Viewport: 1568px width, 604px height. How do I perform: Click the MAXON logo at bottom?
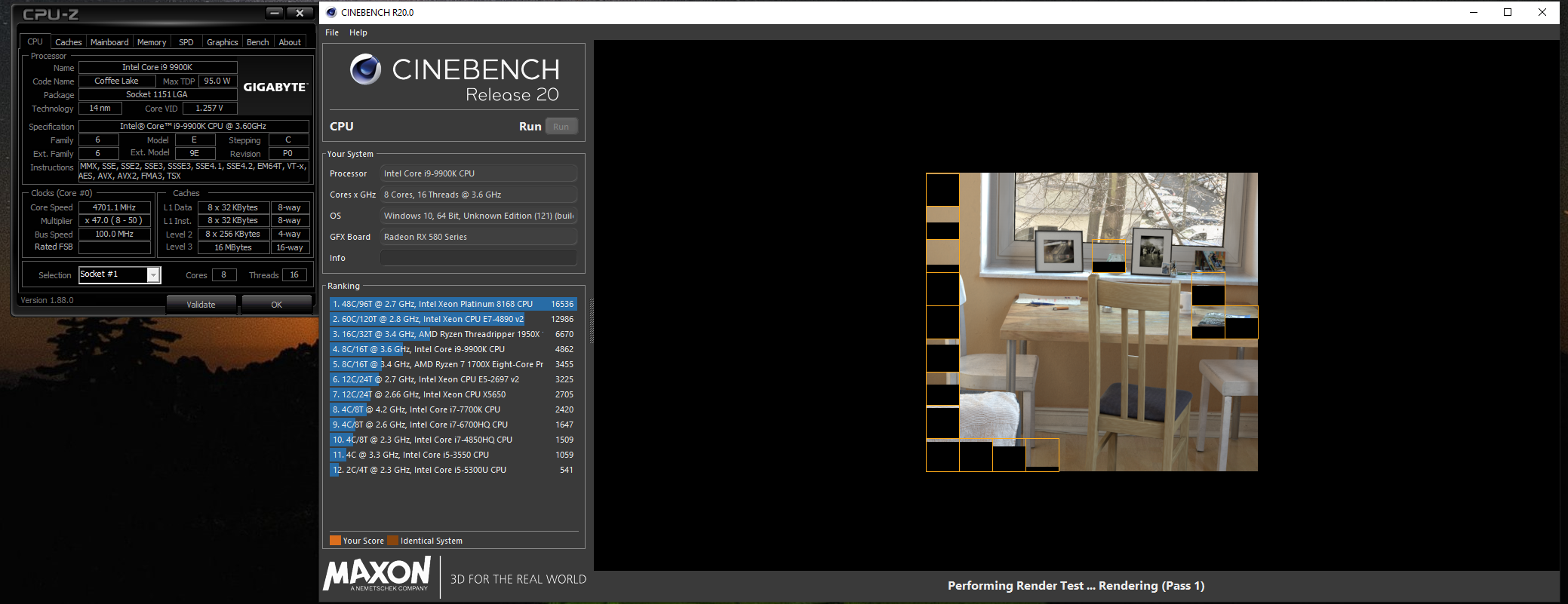point(377,575)
